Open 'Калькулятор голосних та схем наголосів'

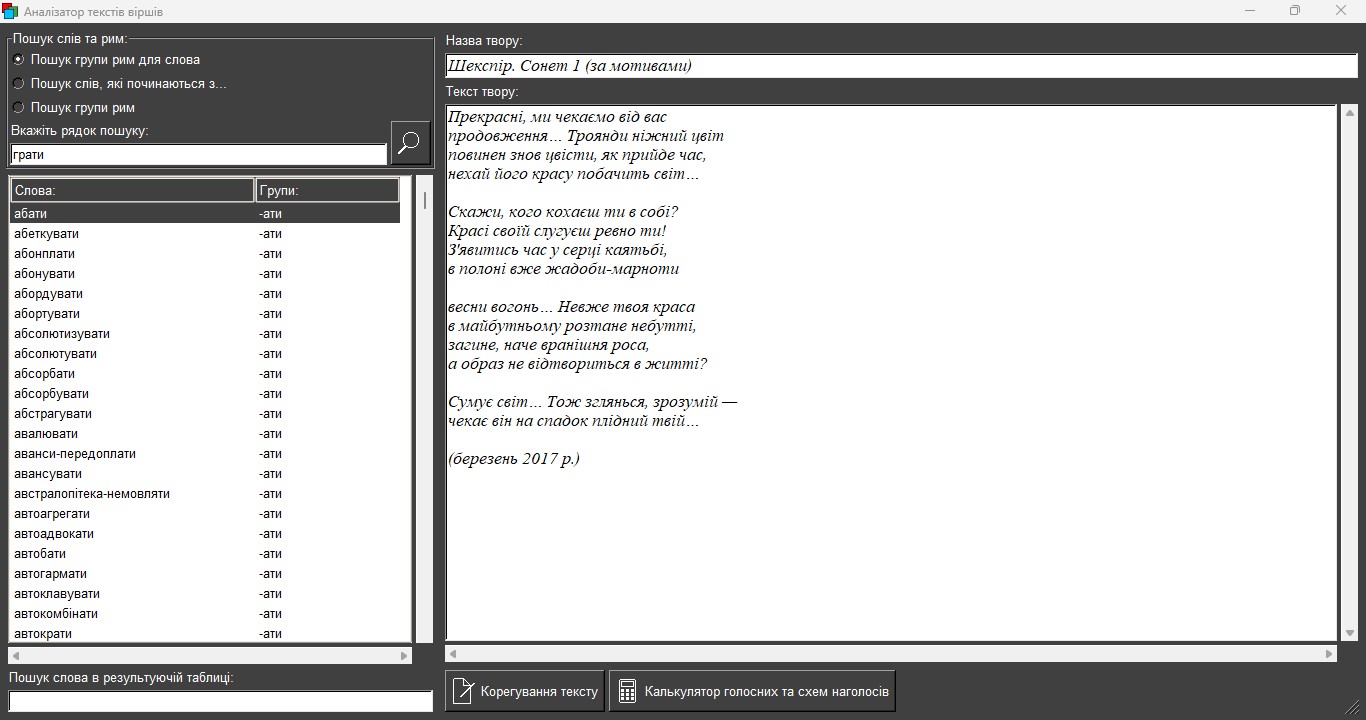pos(752,691)
